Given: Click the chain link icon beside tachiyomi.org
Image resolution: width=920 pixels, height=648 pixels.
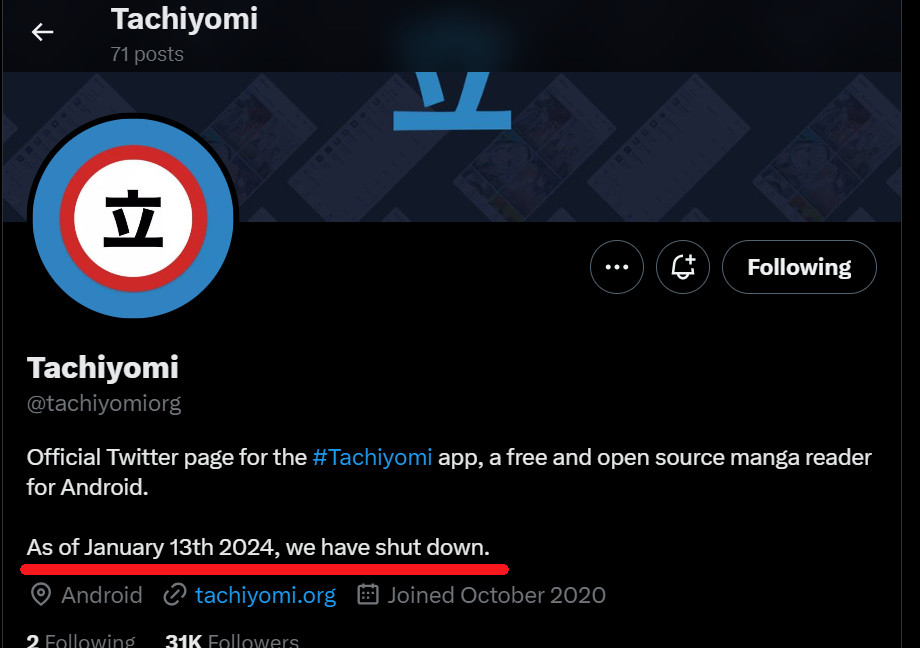Looking at the screenshot, I should pos(175,596).
